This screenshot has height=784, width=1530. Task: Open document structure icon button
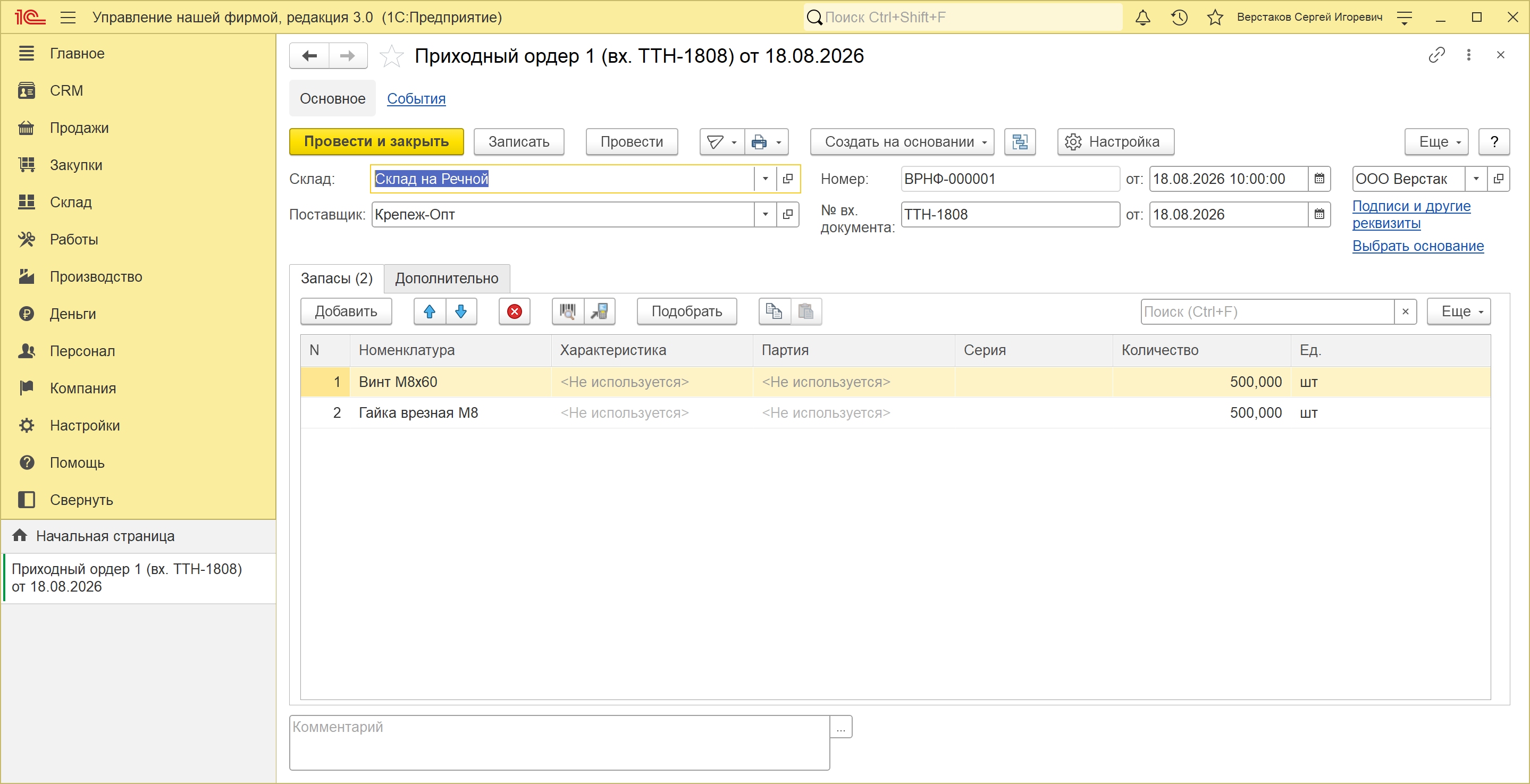pos(1020,142)
